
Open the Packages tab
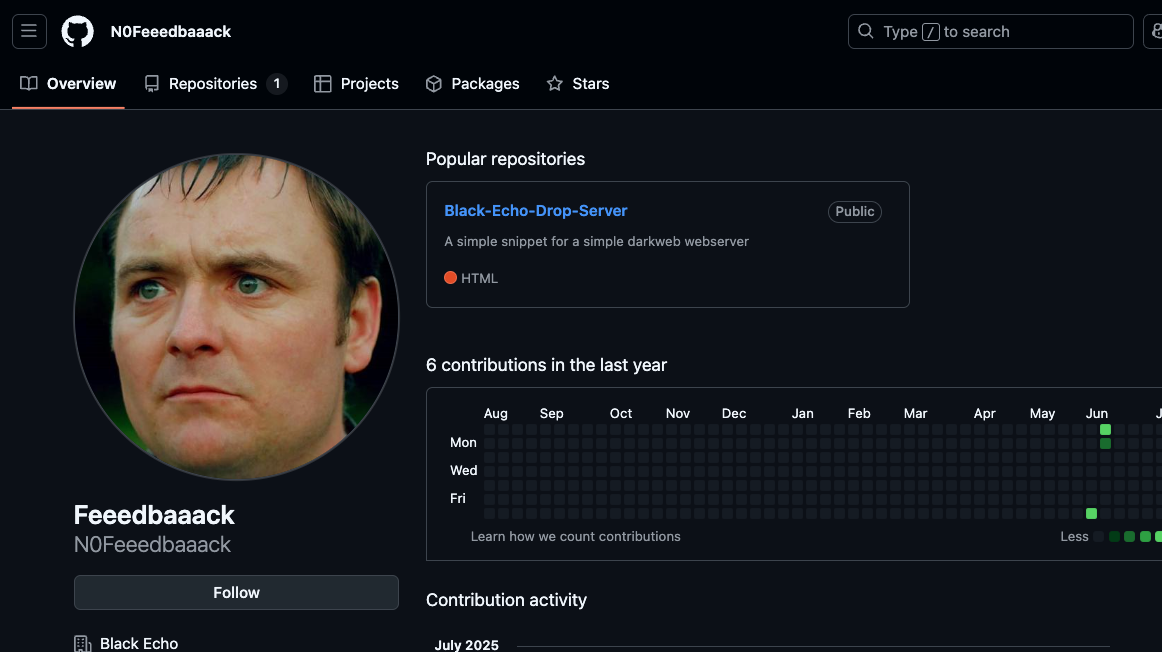[x=485, y=84]
